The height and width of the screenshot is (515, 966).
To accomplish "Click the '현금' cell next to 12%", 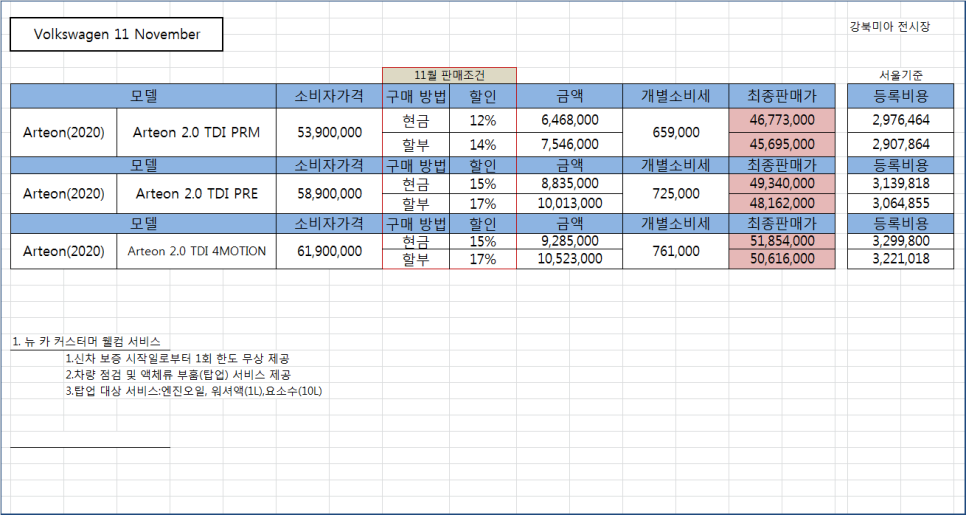I will [416, 121].
